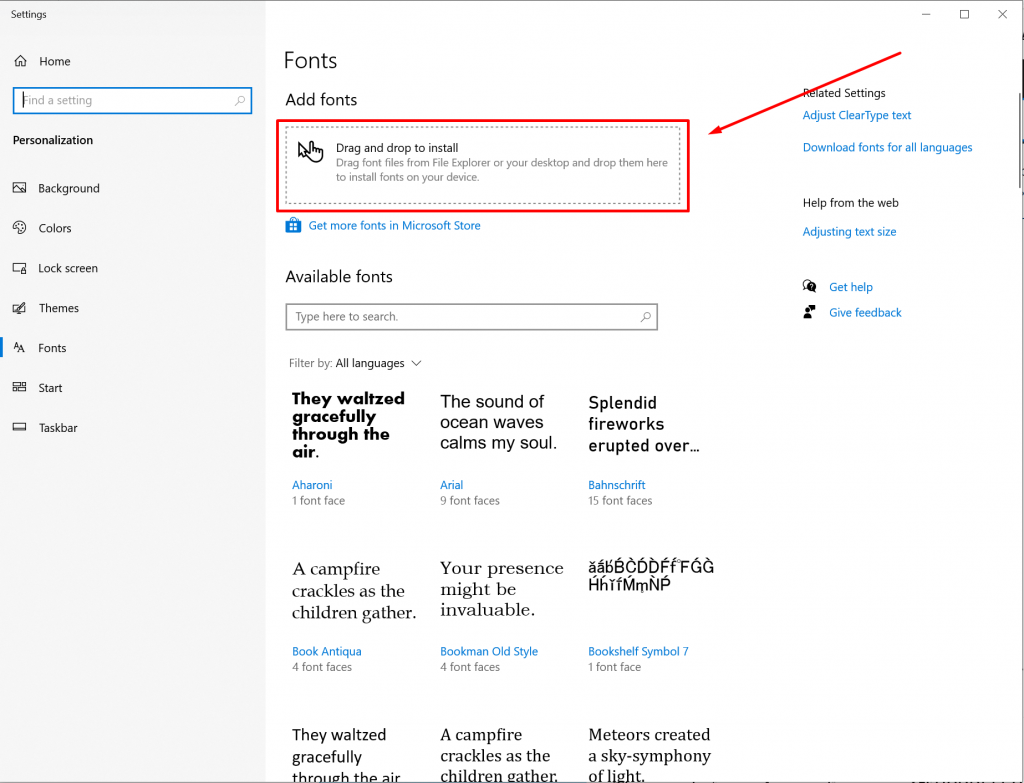Click the font search field
1024x783 pixels.
click(x=471, y=317)
